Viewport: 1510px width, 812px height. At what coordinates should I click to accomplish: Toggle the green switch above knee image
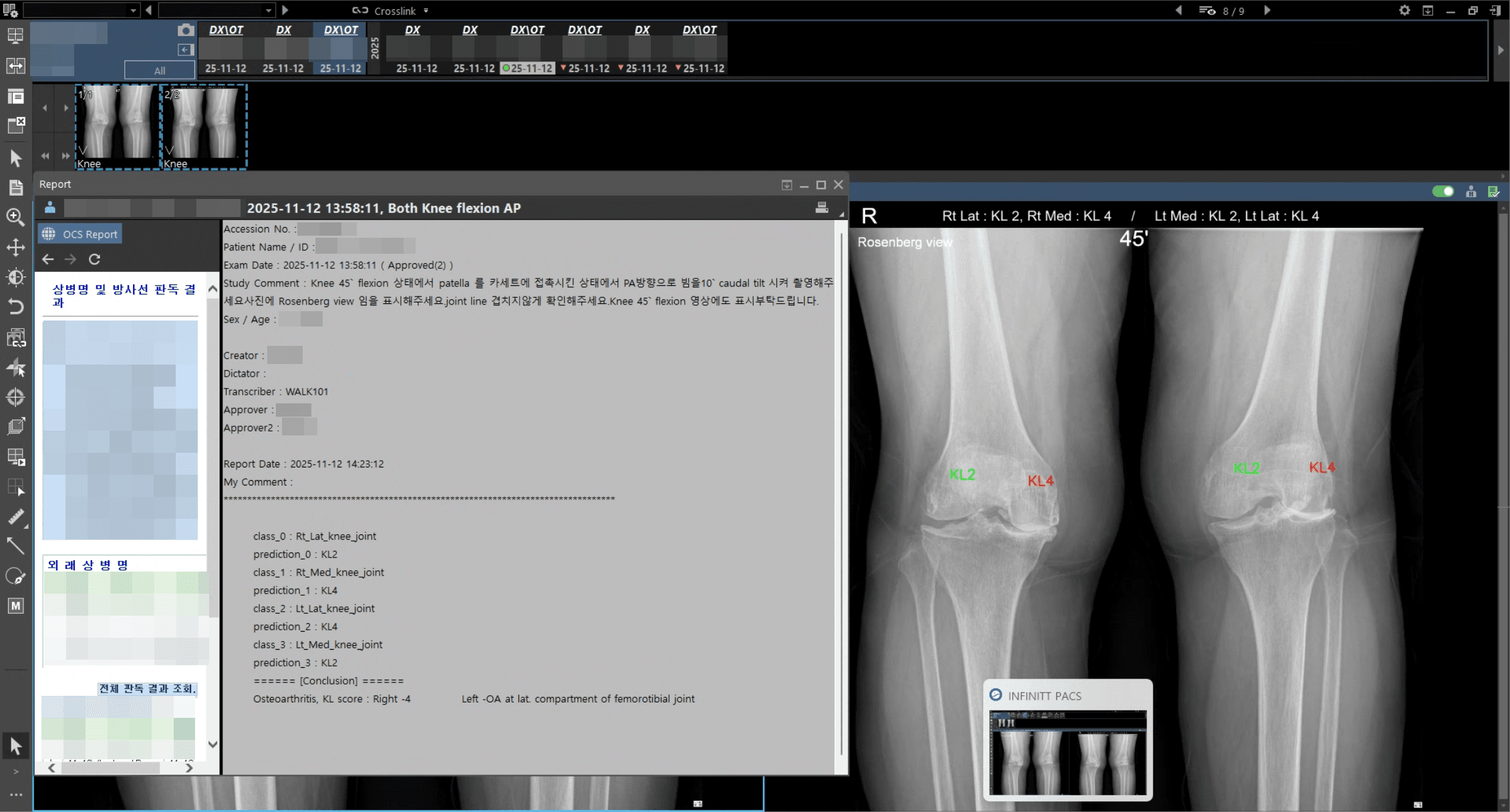(1443, 192)
